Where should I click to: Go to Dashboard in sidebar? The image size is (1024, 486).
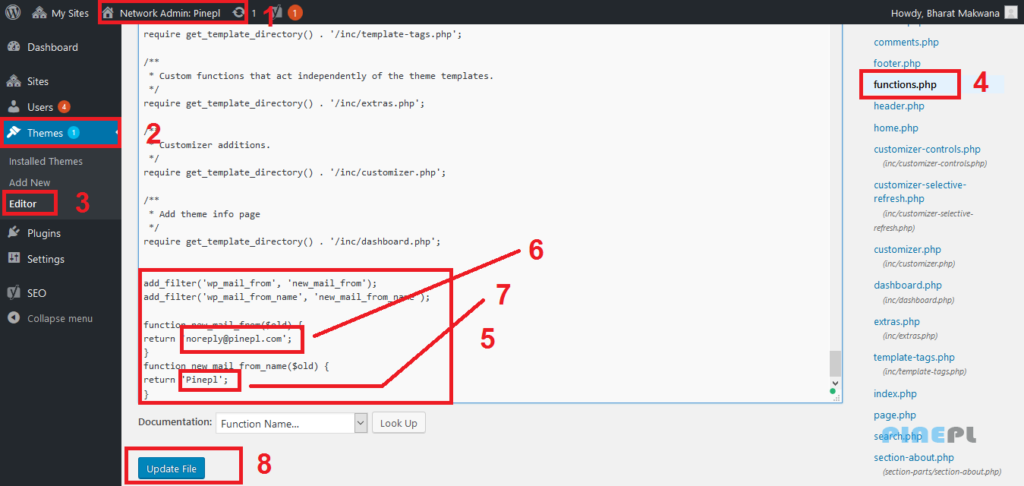(52, 47)
